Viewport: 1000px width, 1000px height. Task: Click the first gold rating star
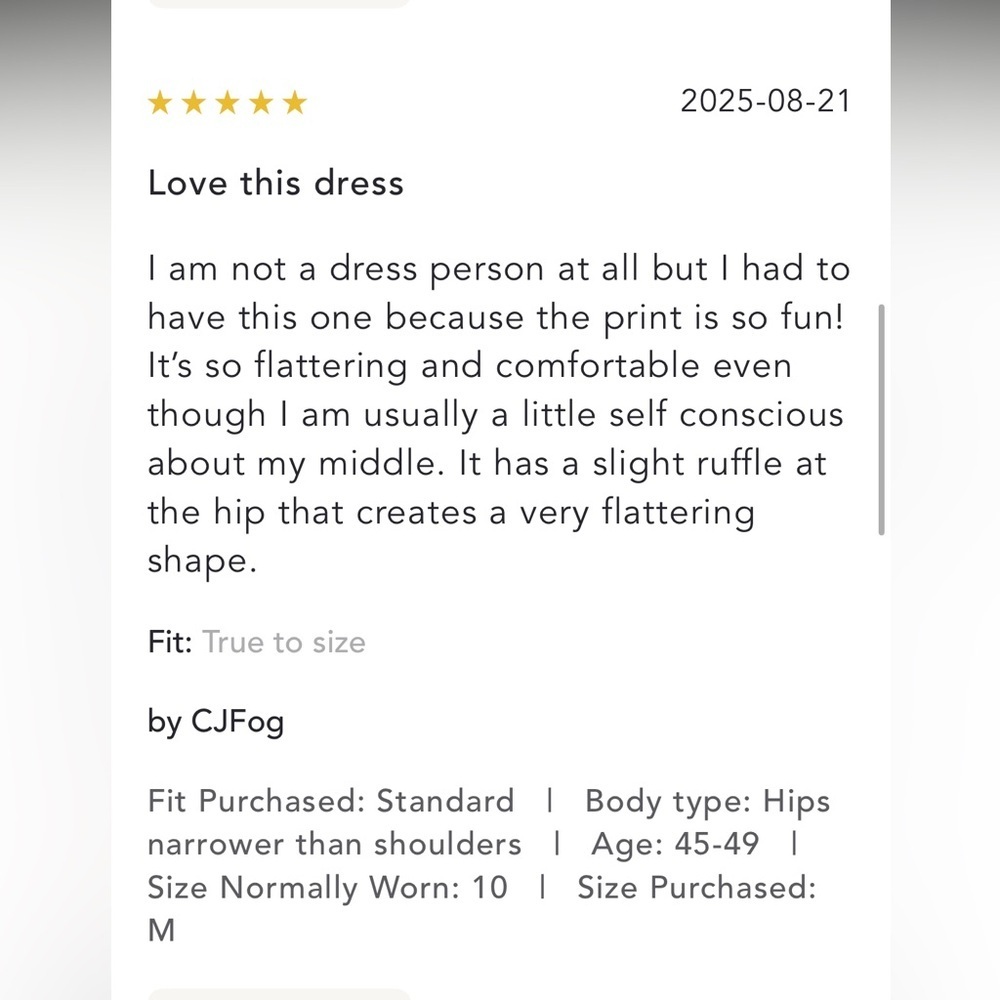coord(159,102)
